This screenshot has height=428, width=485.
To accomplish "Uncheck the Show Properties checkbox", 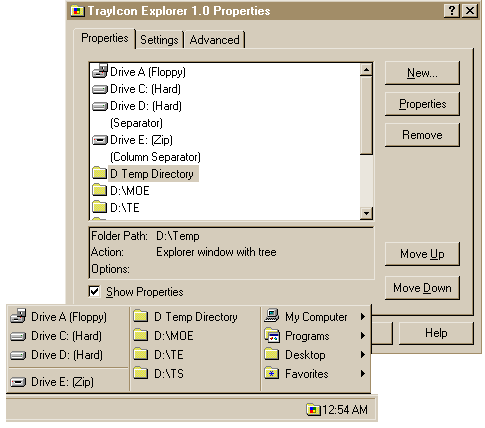I will point(94,291).
